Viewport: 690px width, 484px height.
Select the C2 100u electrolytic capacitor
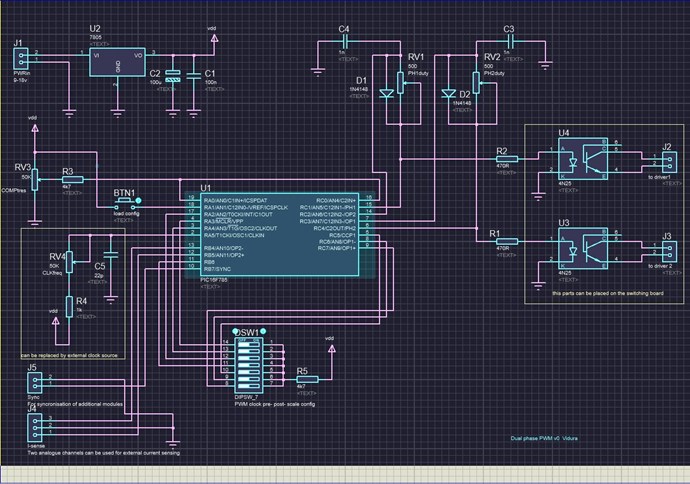coord(173,76)
